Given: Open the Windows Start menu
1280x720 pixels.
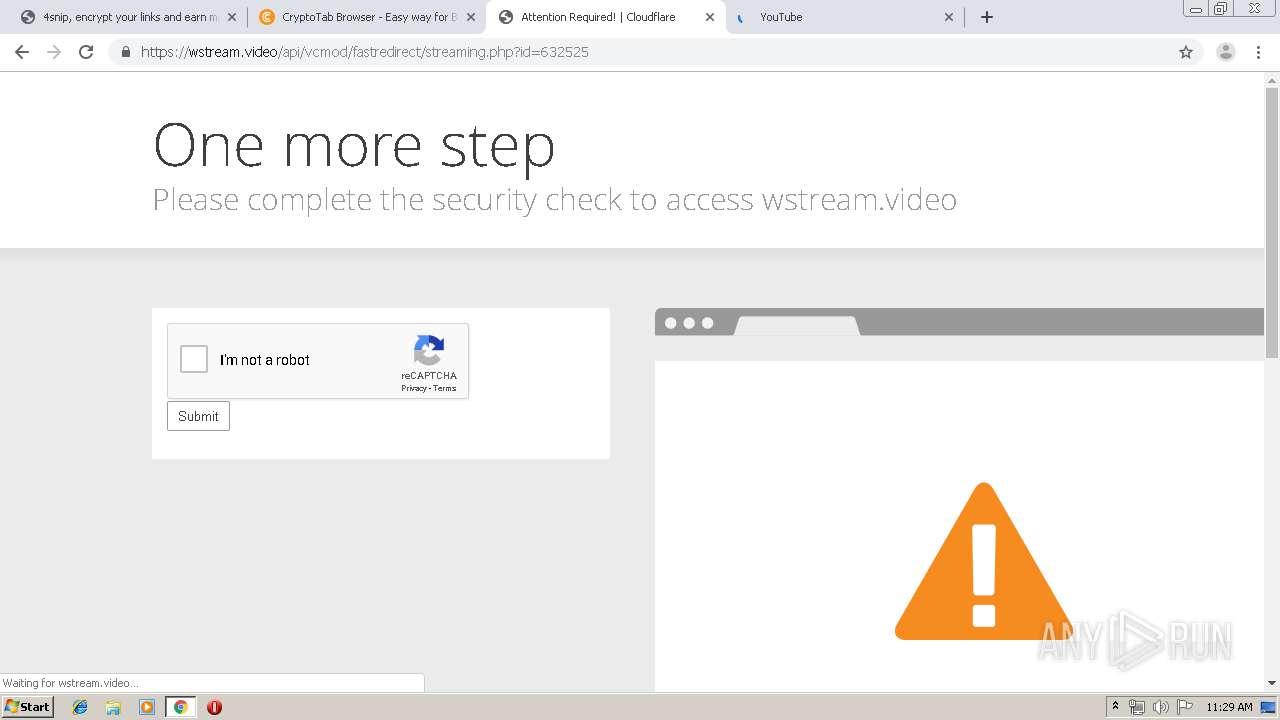Looking at the screenshot, I should [27, 707].
